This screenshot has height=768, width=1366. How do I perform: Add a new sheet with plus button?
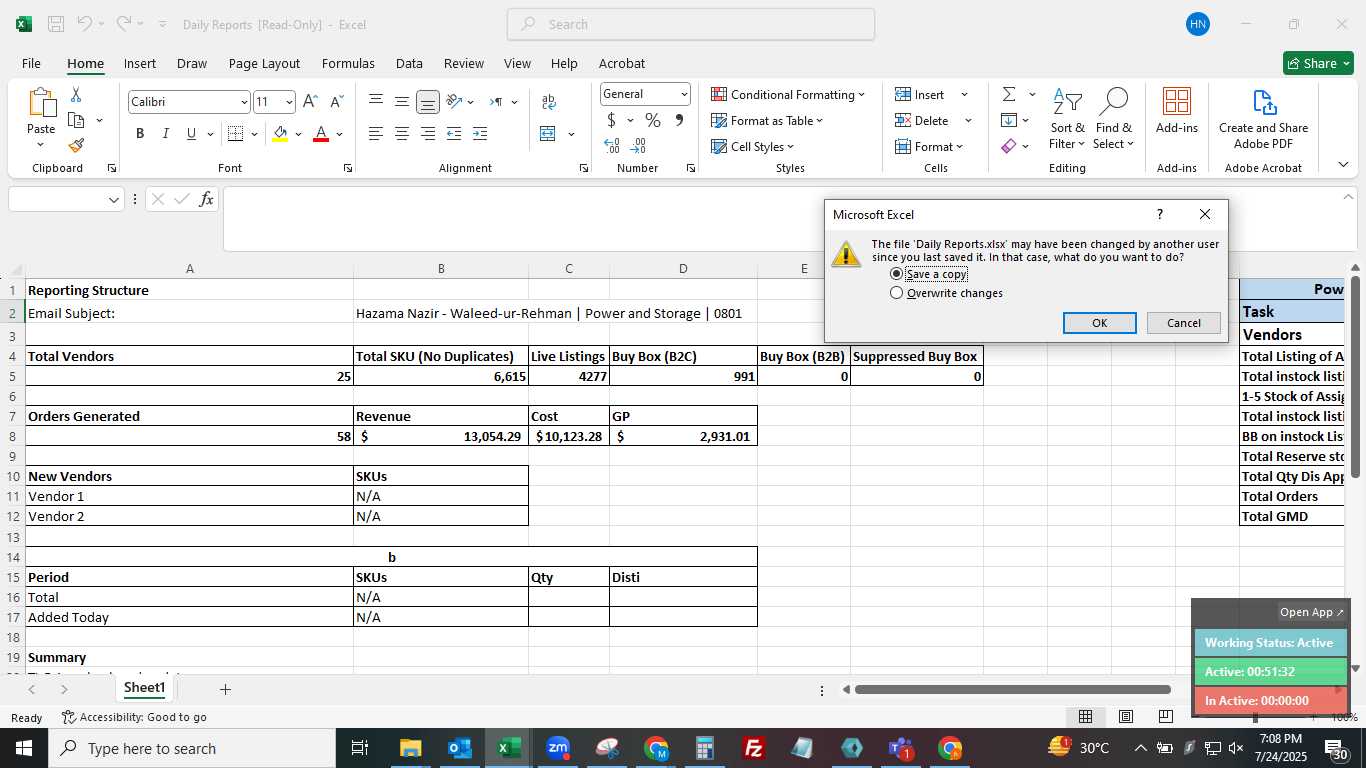(225, 689)
